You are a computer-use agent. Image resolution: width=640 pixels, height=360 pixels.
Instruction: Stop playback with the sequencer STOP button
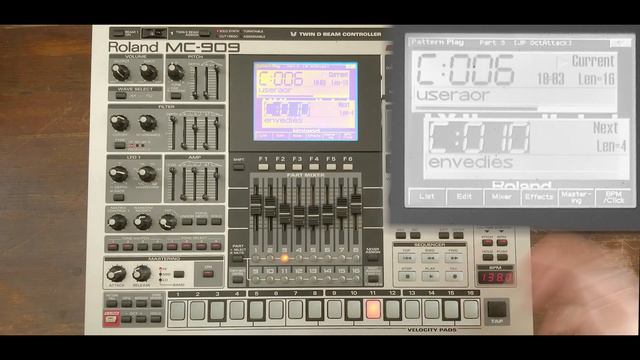pyautogui.click(x=407, y=276)
